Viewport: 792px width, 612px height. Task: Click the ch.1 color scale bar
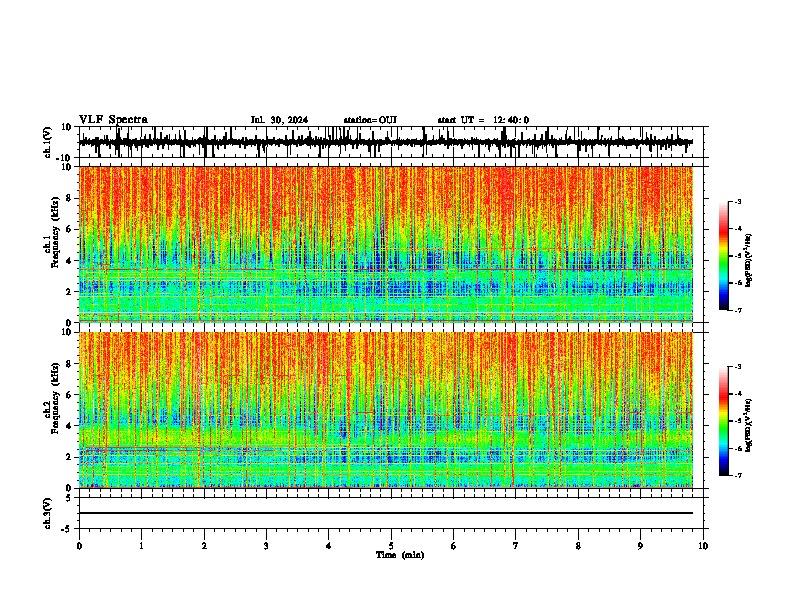point(723,256)
